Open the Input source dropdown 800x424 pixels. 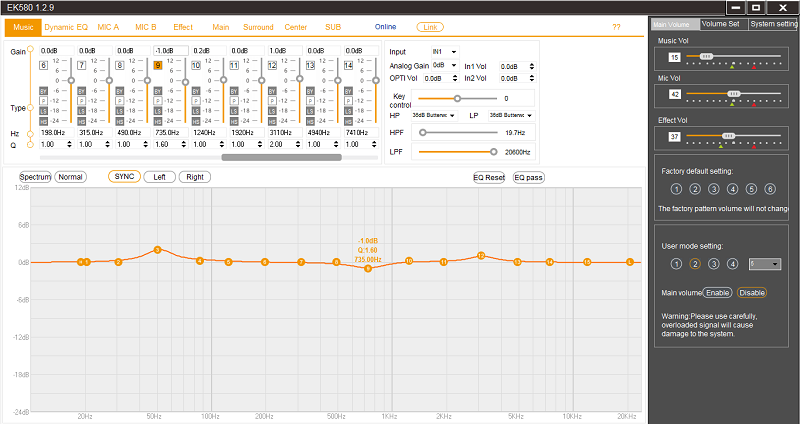445,52
